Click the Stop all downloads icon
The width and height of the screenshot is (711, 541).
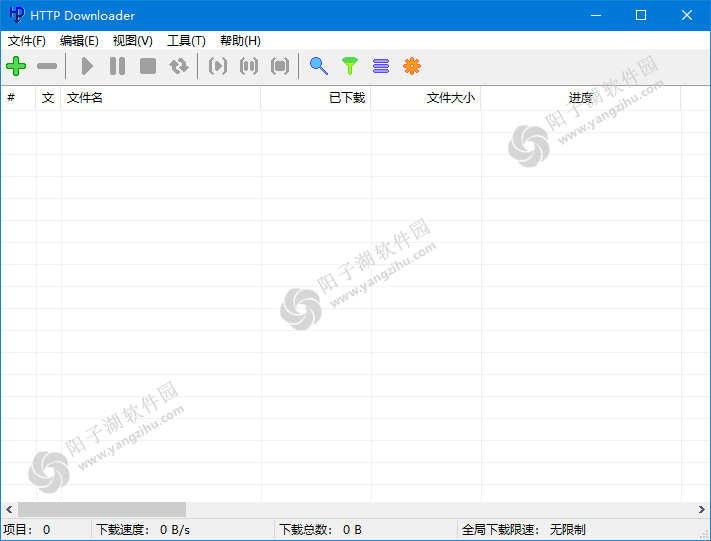pos(280,66)
